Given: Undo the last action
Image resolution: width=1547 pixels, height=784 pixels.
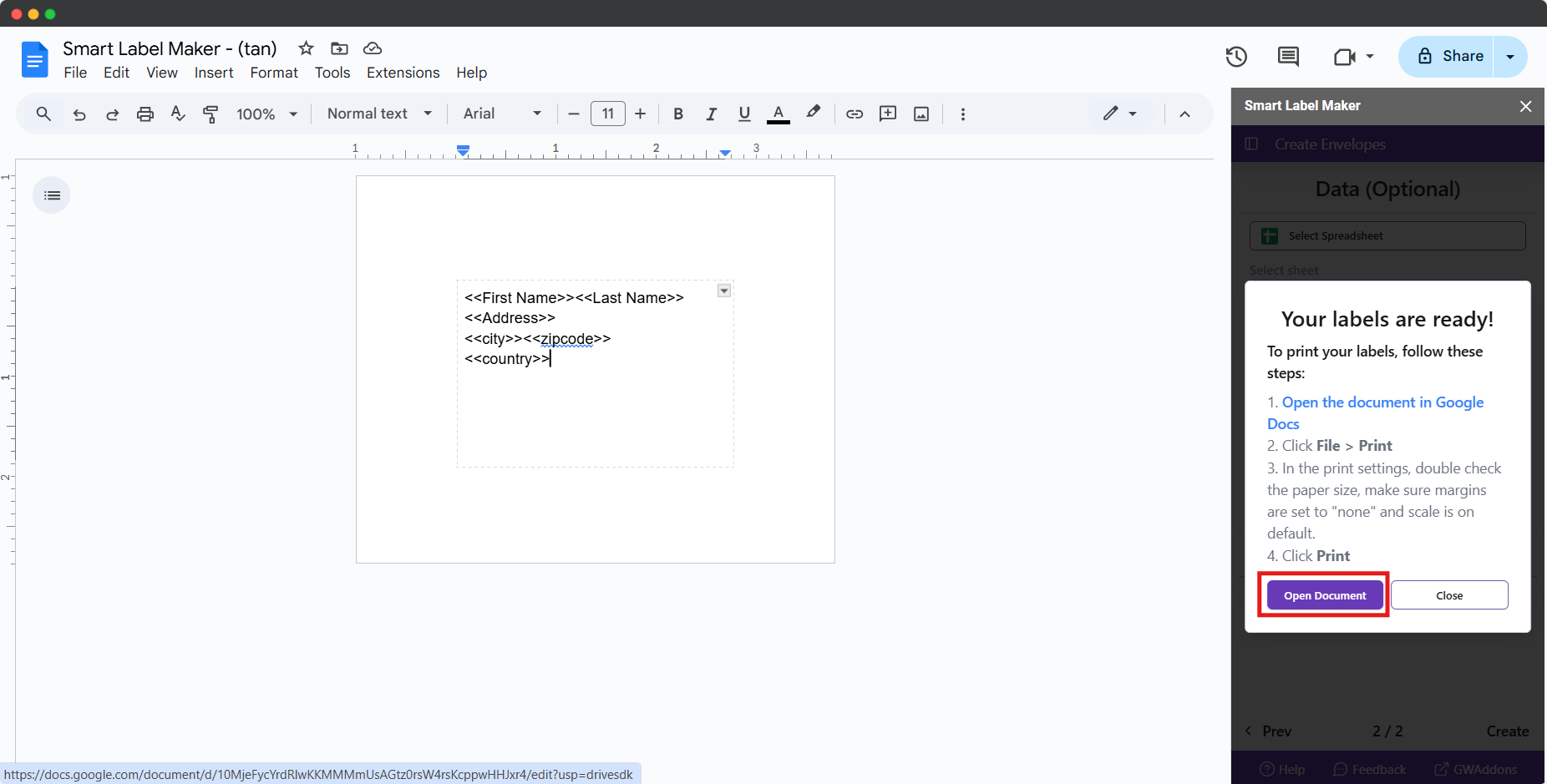Looking at the screenshot, I should click(79, 114).
